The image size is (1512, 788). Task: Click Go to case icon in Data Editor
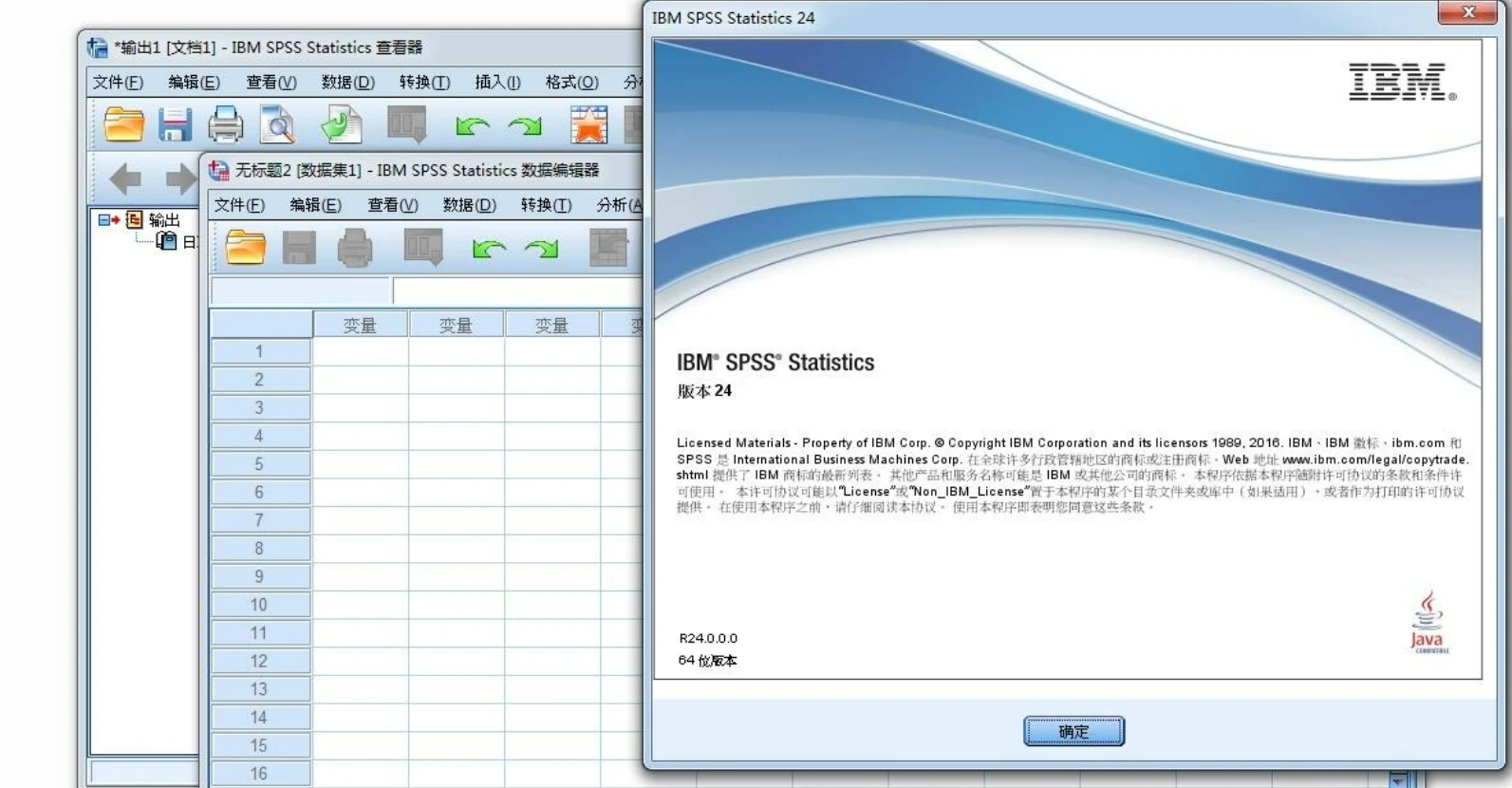pos(608,248)
